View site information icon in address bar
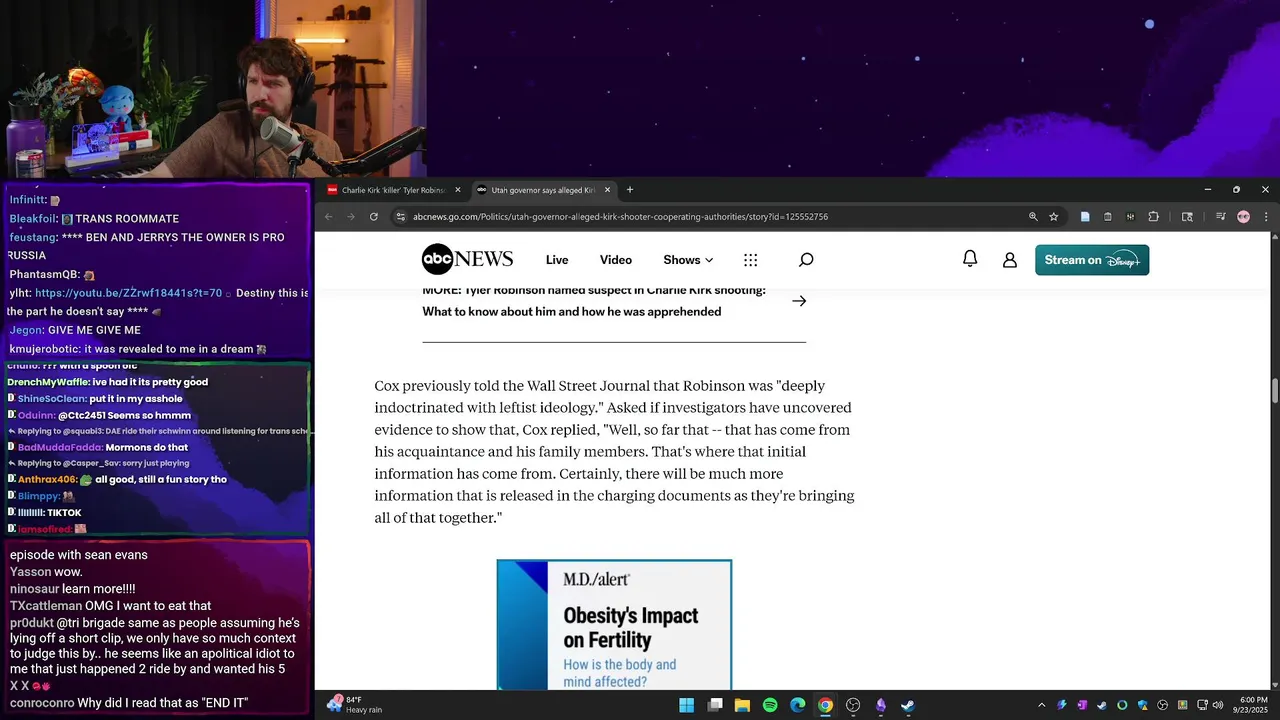This screenshot has height=720, width=1280. (x=400, y=216)
